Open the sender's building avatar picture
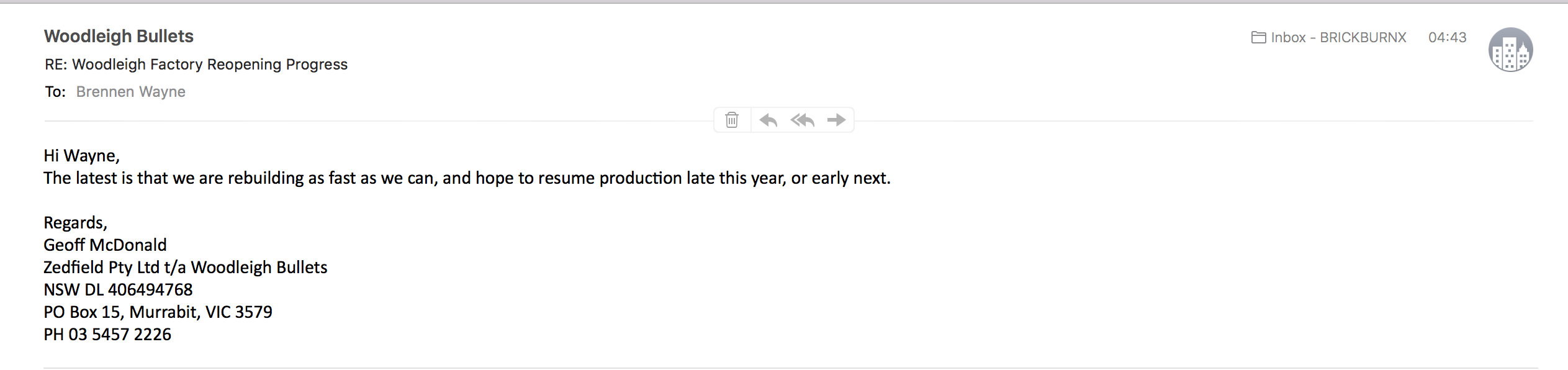The width and height of the screenshot is (1568, 370). tap(1511, 50)
